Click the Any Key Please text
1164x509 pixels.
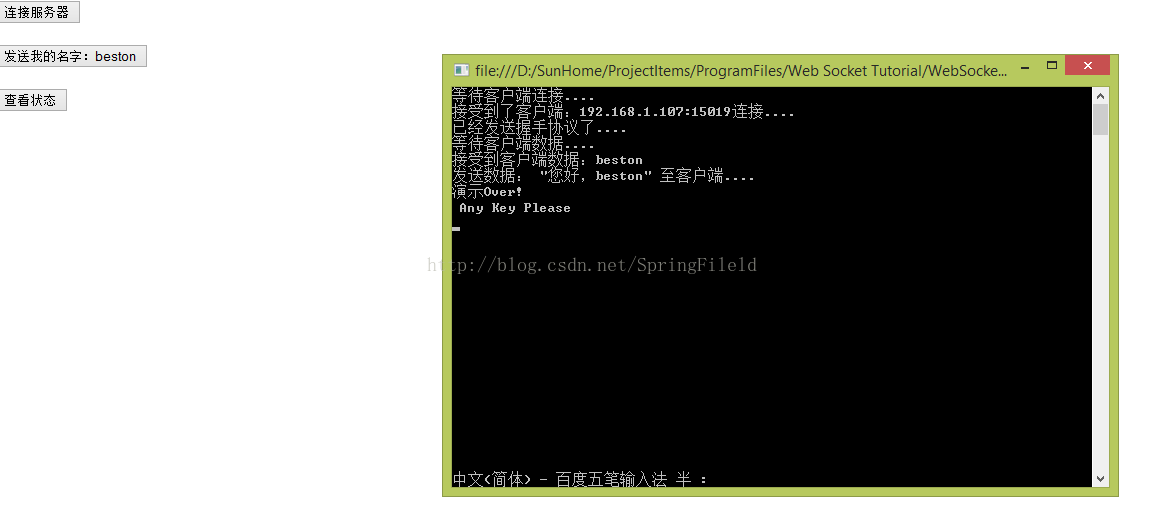515,208
